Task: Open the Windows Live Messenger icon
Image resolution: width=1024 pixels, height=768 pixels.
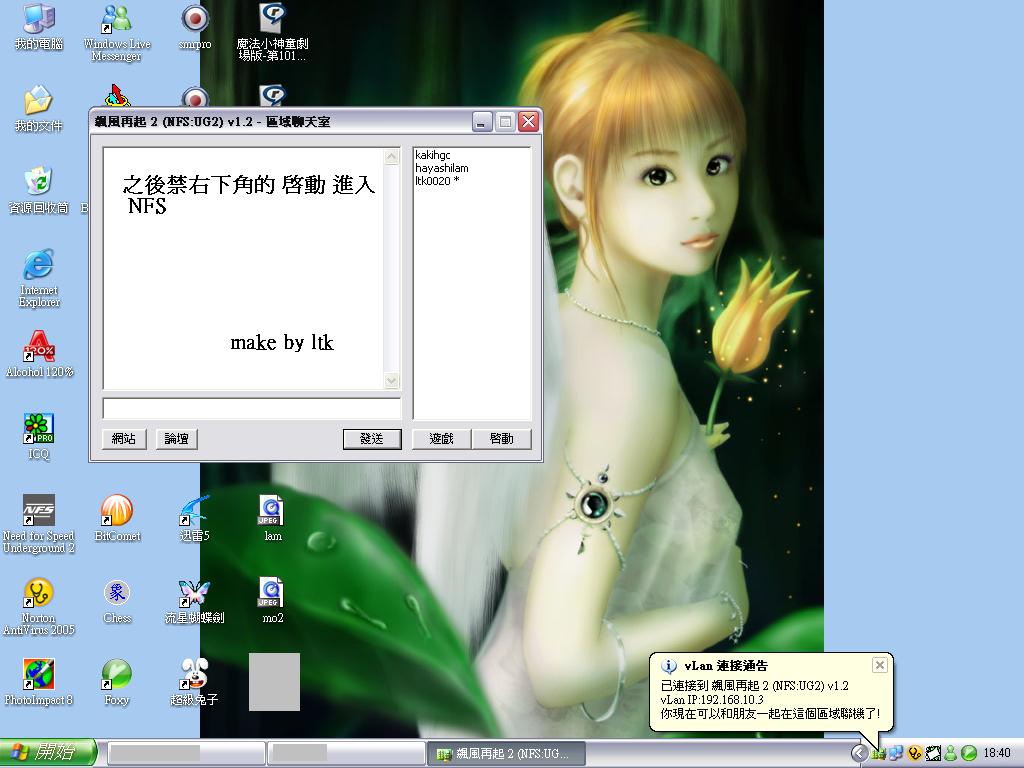Action: coord(117,20)
